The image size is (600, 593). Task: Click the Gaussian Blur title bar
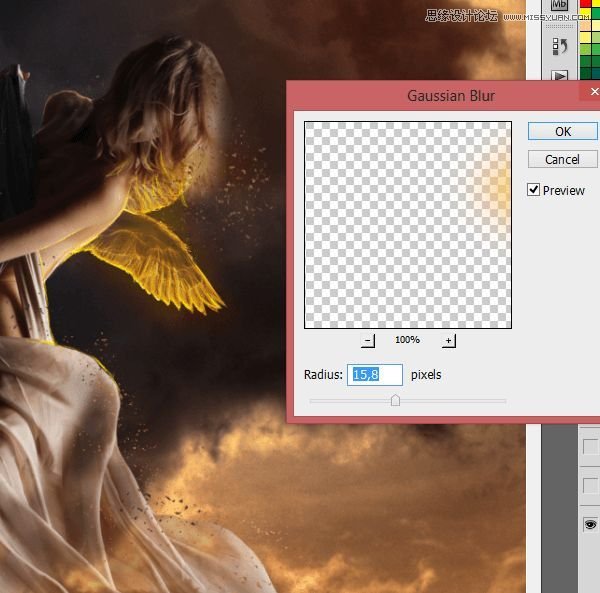click(450, 96)
